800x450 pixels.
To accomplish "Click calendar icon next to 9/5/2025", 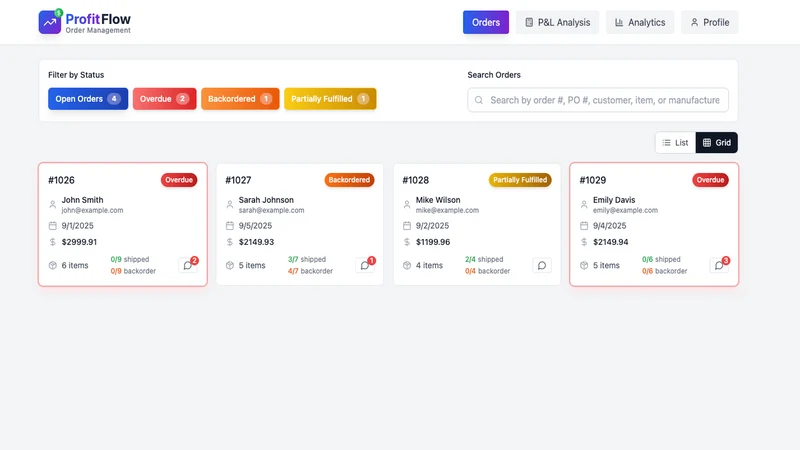I will 230,226.
